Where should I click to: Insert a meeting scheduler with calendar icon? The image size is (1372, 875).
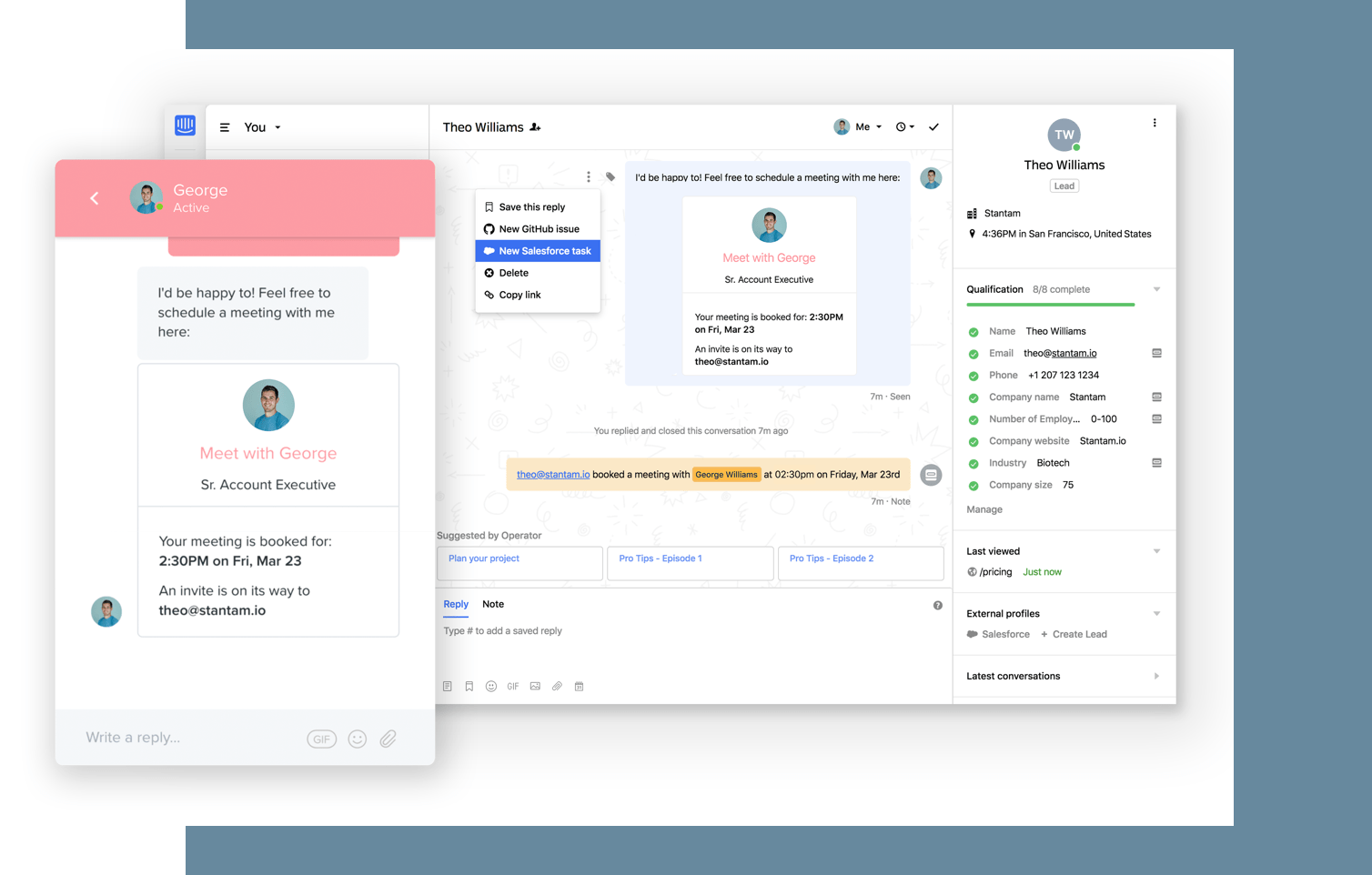pos(579,687)
